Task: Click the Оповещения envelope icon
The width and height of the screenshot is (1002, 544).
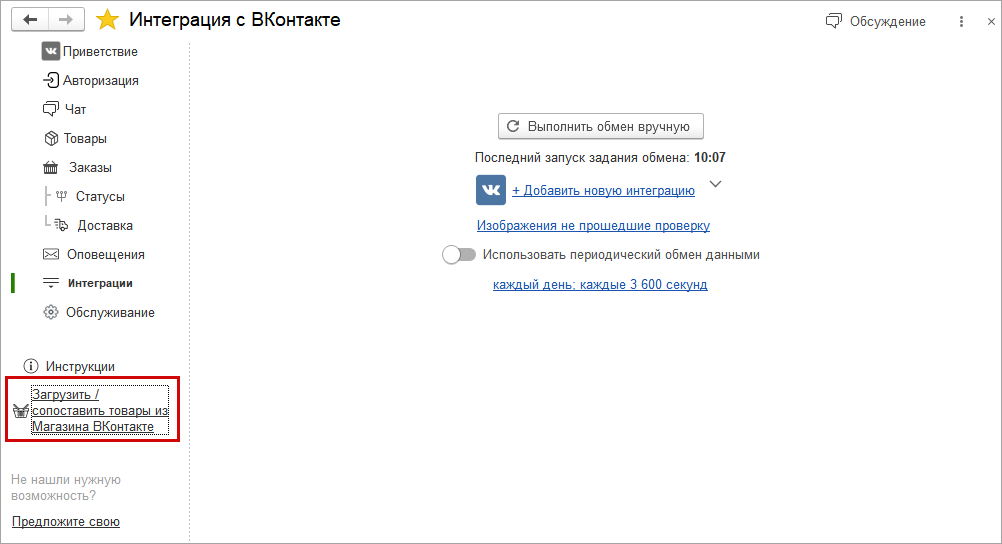Action: 50,254
